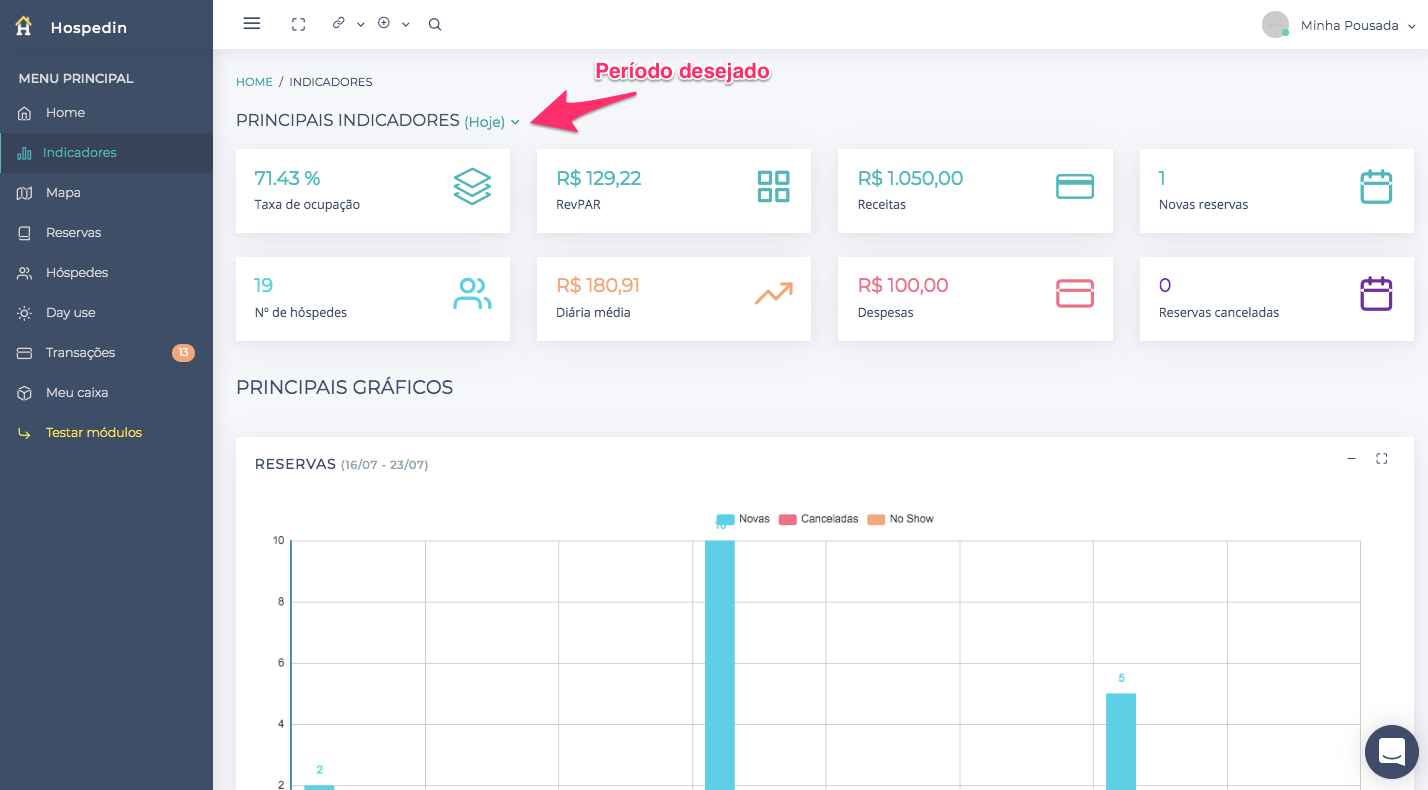Click the calendar icon on Novas reservas card

1376,187
